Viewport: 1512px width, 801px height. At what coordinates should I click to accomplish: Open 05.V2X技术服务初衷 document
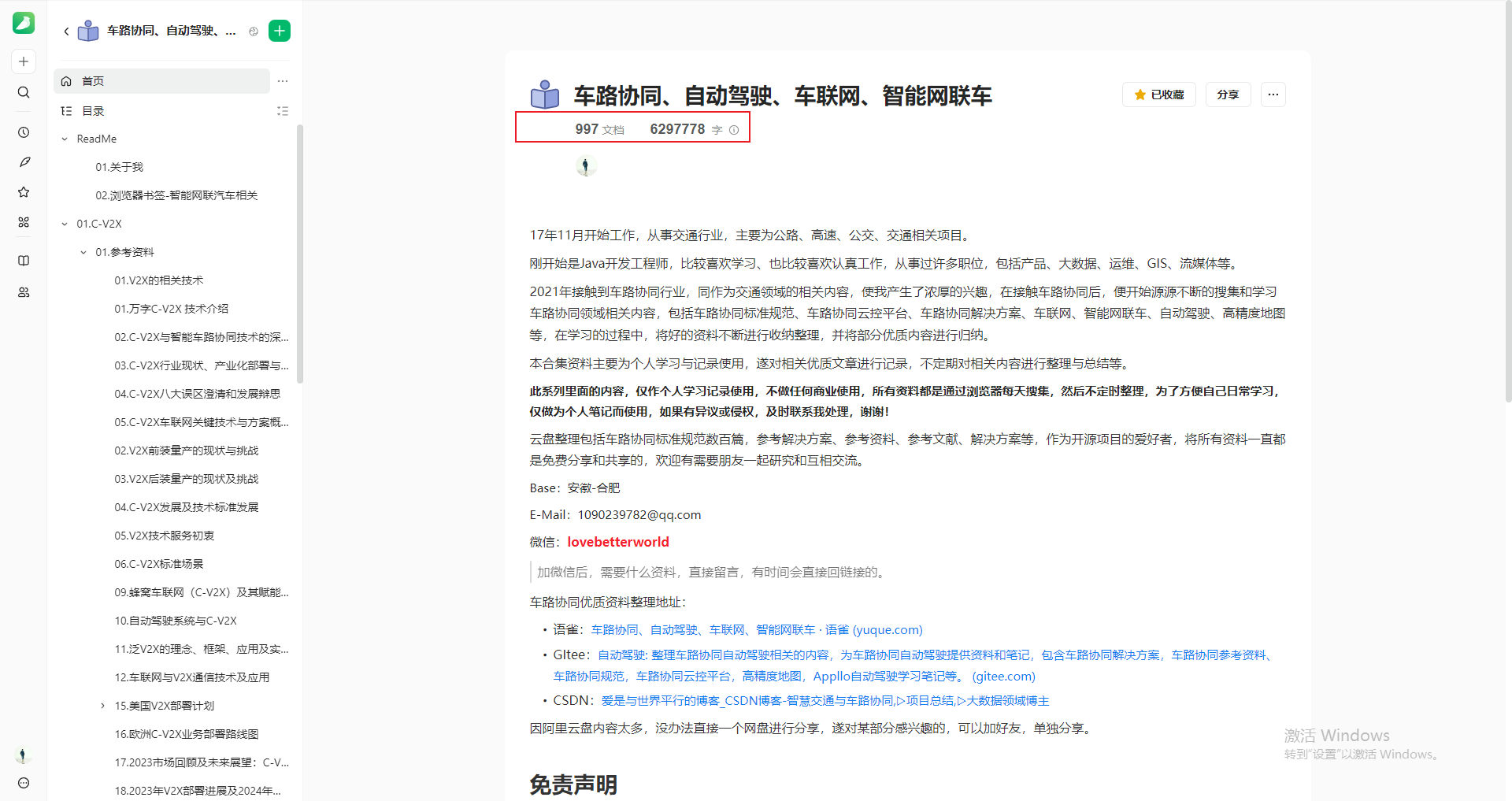164,536
